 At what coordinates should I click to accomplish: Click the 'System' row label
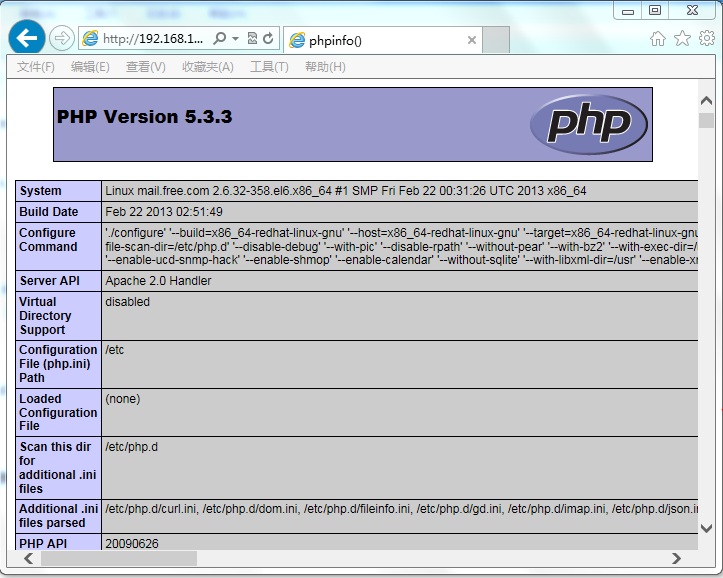pos(41,191)
